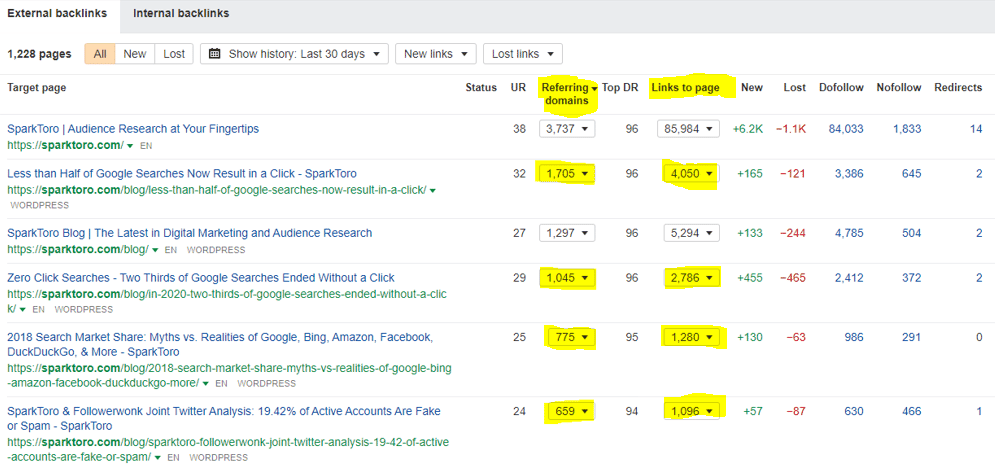995x466 pixels.
Task: Click the 466 nofollow count
Action: 911,411
